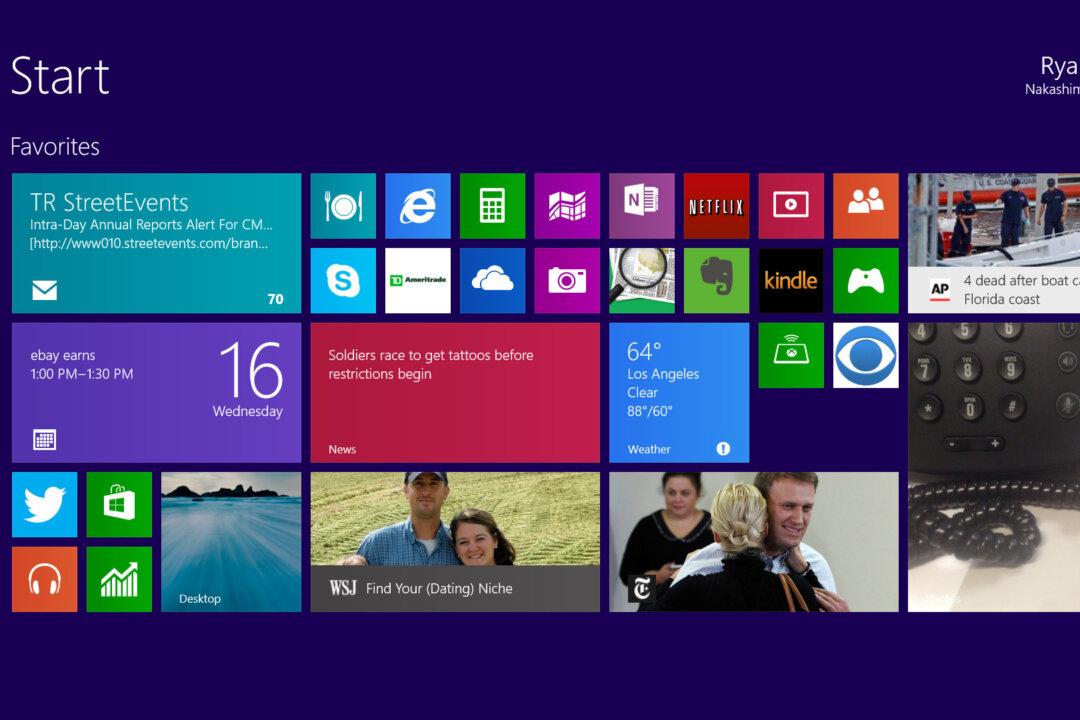Read the Soldiers tattoos News story
The height and width of the screenshot is (720, 1080).
click(455, 392)
